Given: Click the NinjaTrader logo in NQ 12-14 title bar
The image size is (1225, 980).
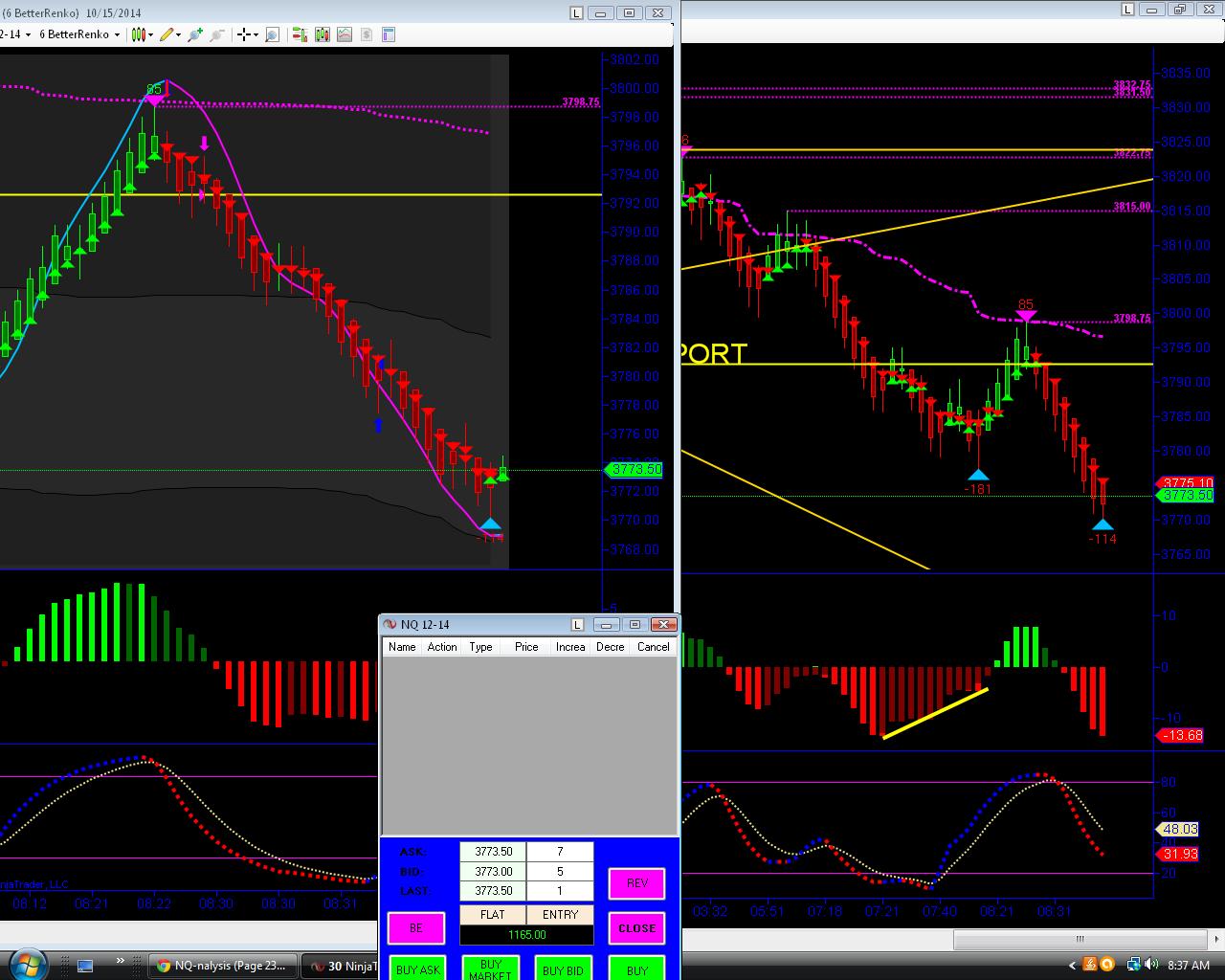Looking at the screenshot, I should tap(390, 624).
